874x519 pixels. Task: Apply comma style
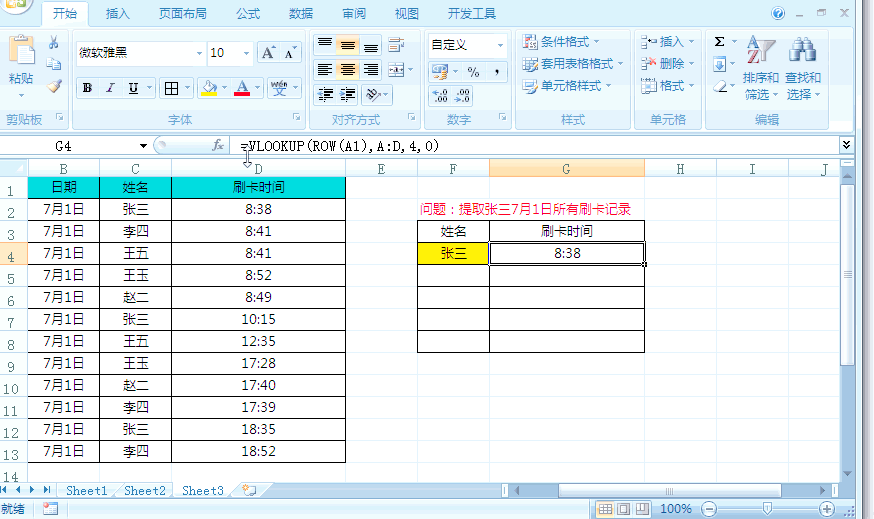(496, 71)
